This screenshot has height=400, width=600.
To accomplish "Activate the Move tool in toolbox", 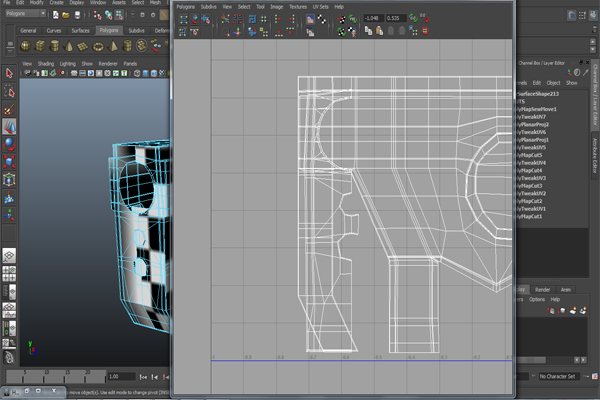I will pyautogui.click(x=9, y=127).
